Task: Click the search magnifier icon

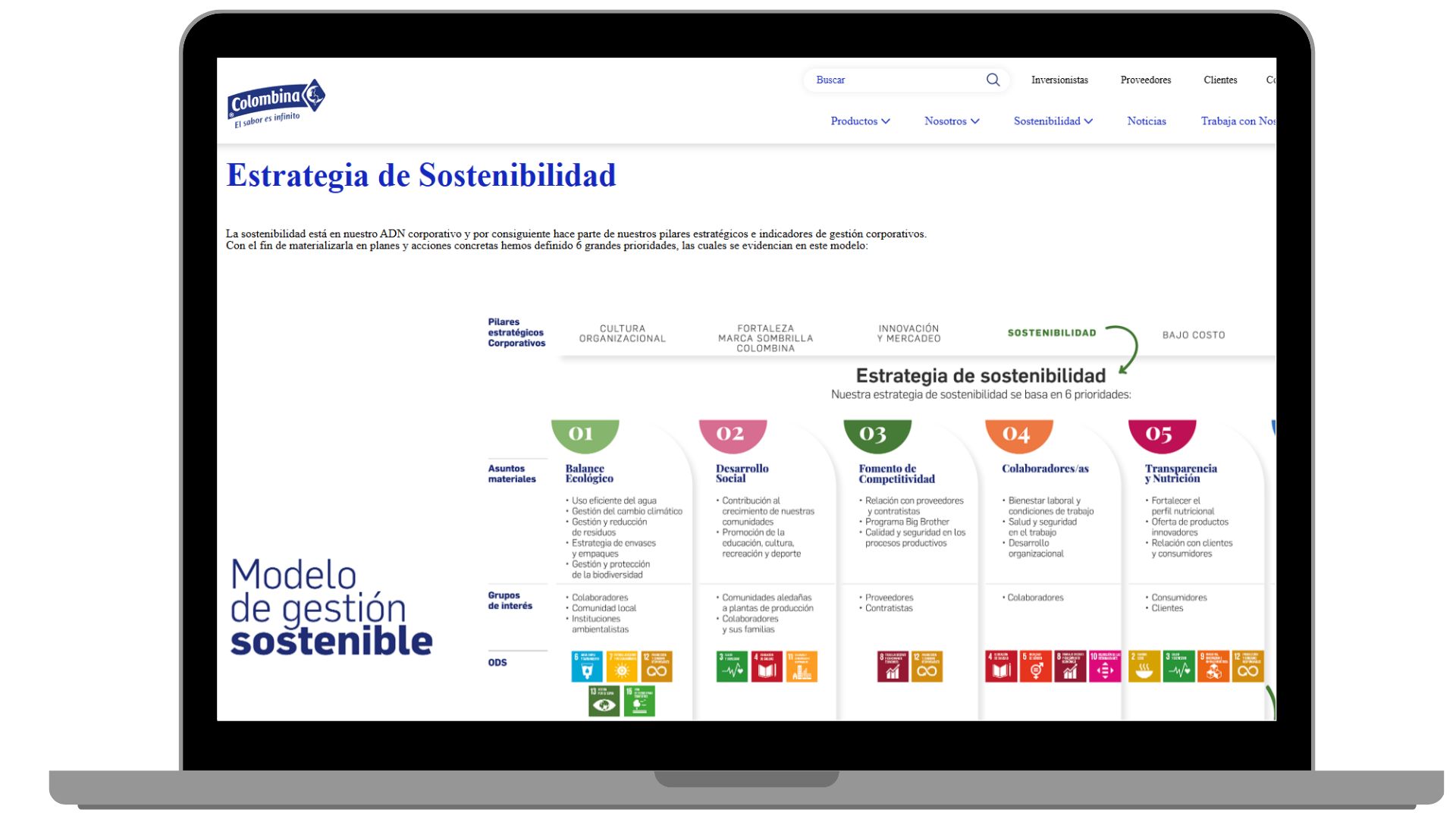Action: pyautogui.click(x=993, y=80)
